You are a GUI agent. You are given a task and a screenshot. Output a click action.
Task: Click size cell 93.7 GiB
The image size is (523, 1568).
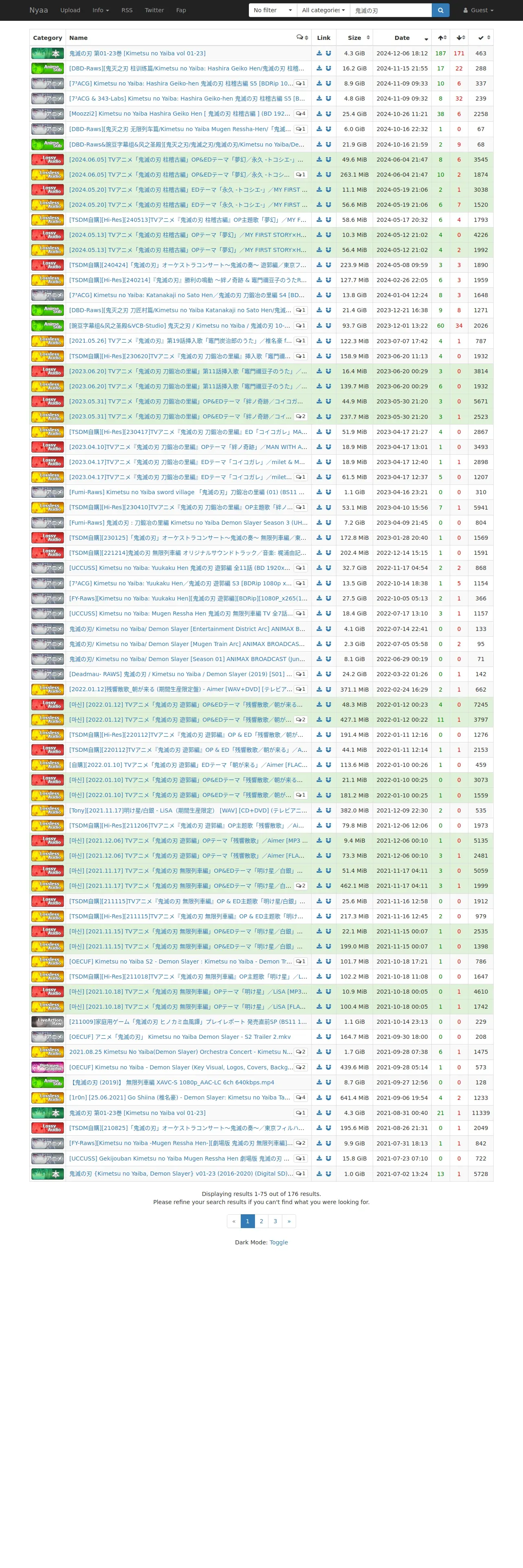[x=354, y=326]
